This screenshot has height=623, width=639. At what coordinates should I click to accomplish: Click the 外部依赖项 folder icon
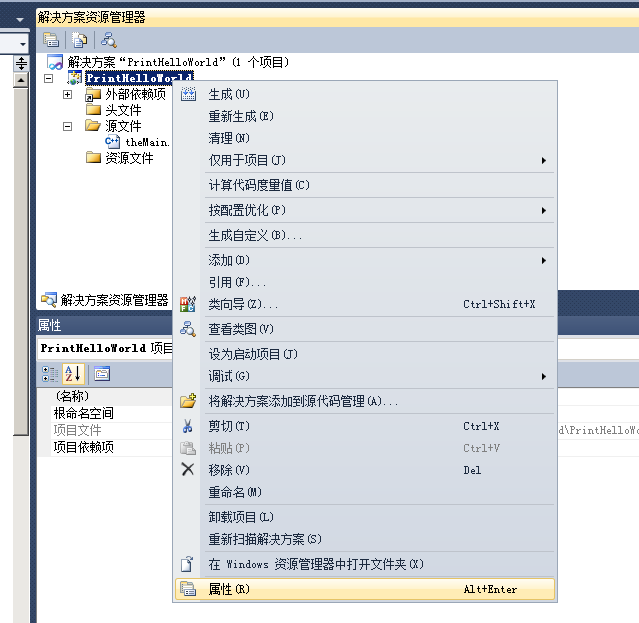(x=93, y=95)
